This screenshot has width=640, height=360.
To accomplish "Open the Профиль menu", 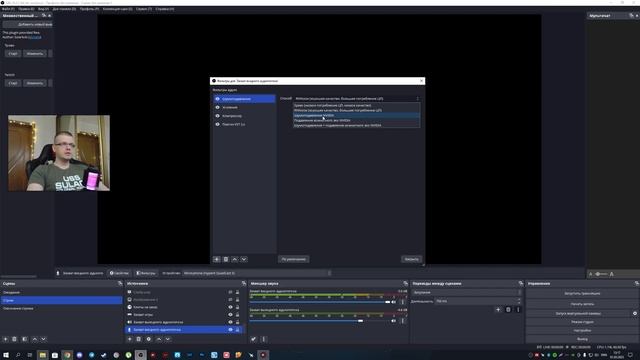I will [89, 9].
